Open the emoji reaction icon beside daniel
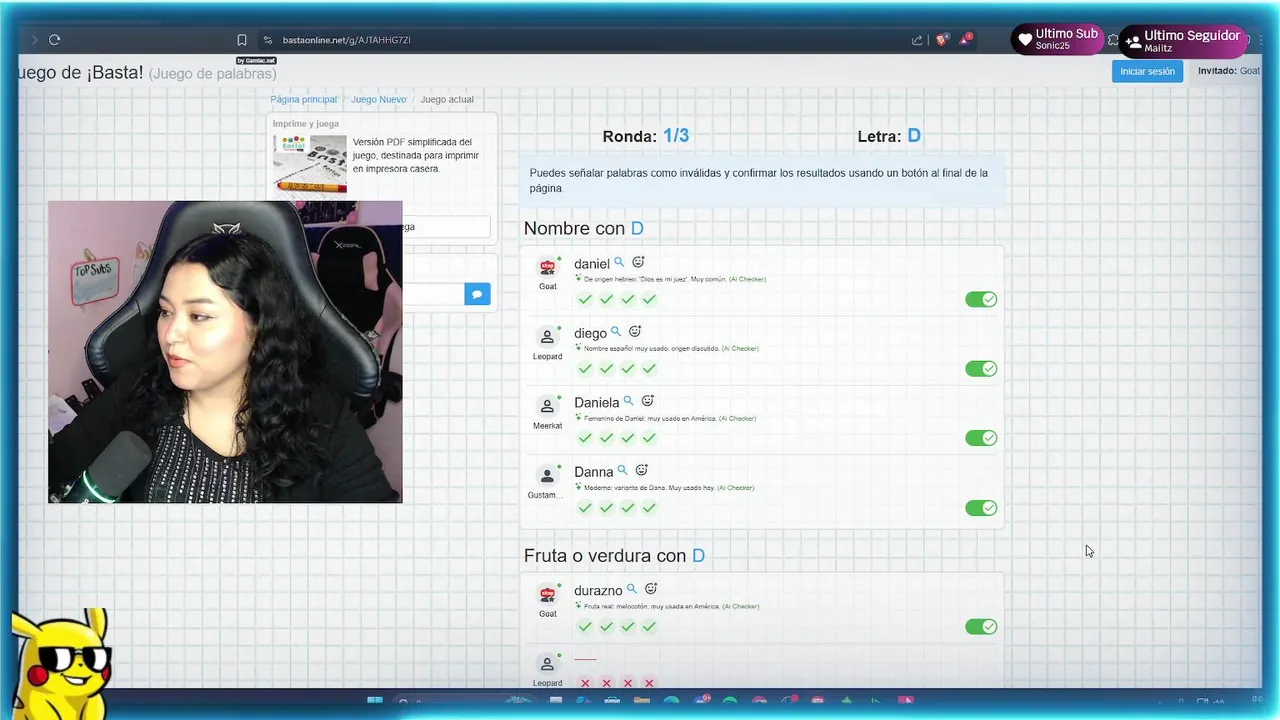1280x720 pixels. tap(638, 262)
